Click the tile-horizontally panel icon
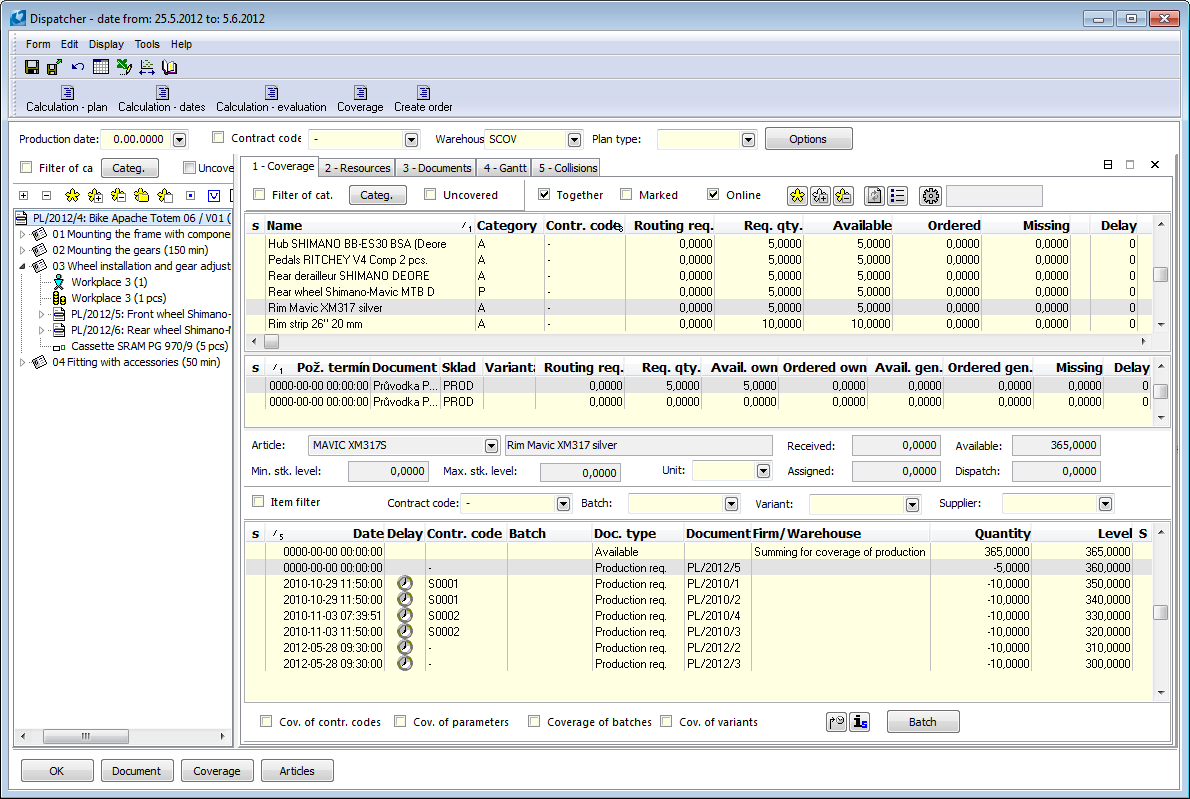This screenshot has width=1190, height=799. 1108,165
